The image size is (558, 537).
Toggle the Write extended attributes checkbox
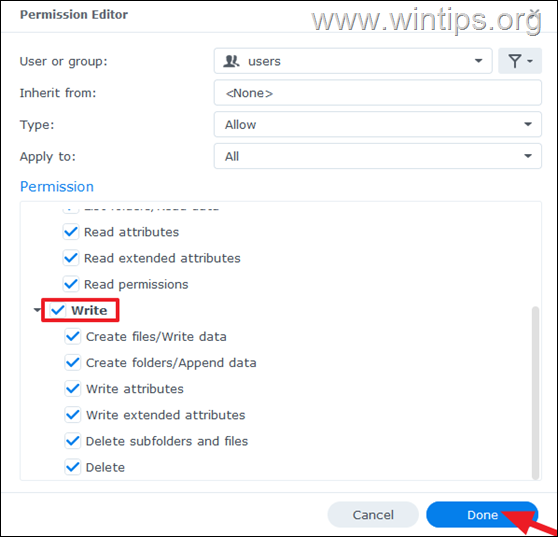tap(73, 415)
